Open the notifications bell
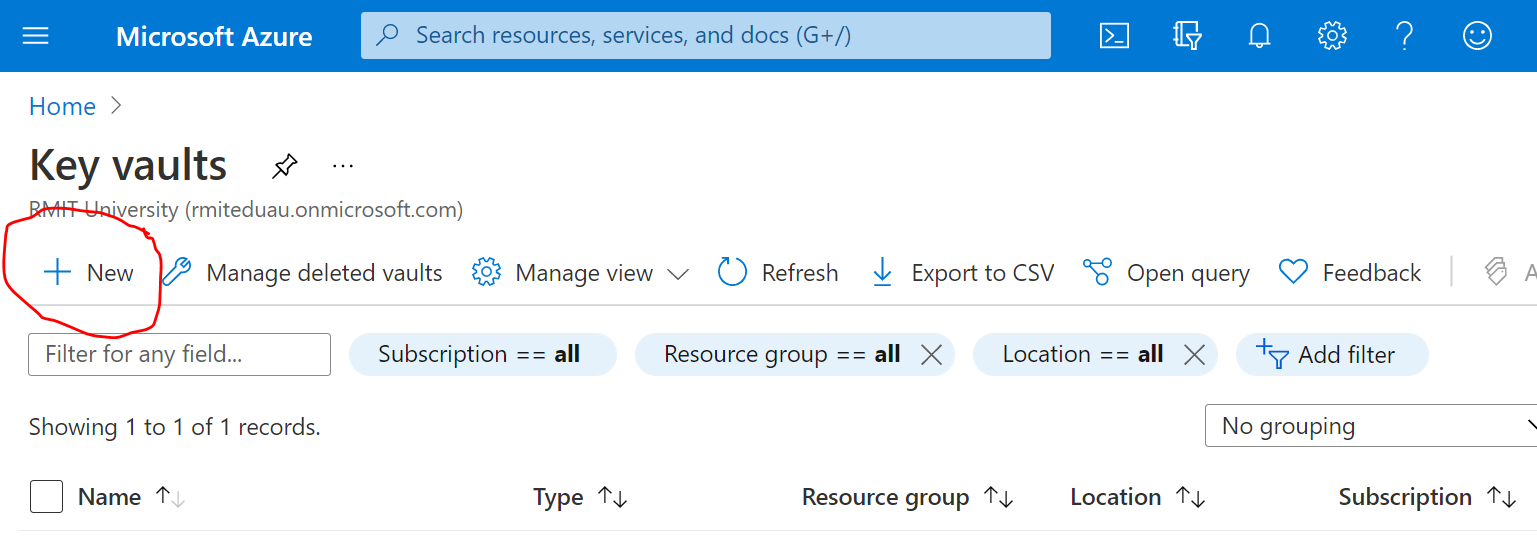 (x=1259, y=36)
